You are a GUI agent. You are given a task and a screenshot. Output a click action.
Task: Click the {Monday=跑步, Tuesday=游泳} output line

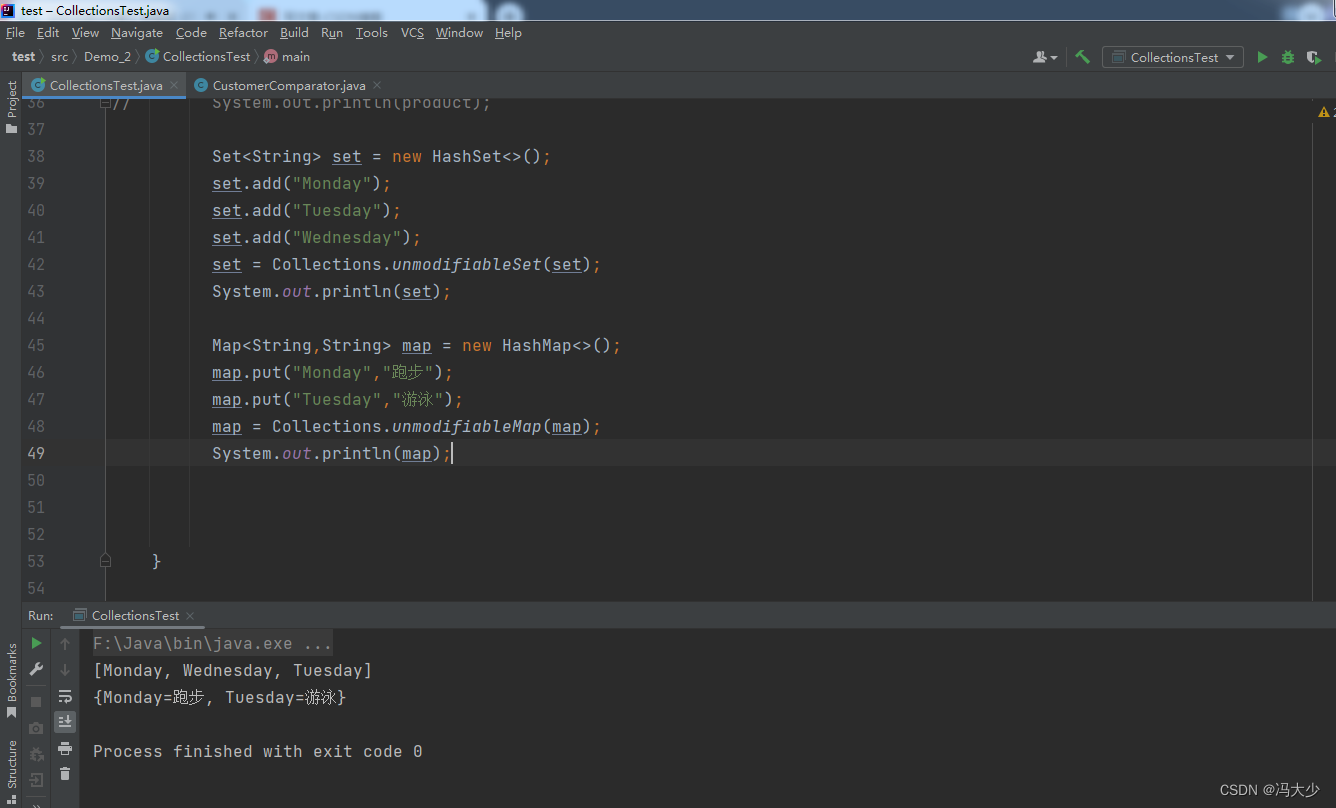point(219,697)
